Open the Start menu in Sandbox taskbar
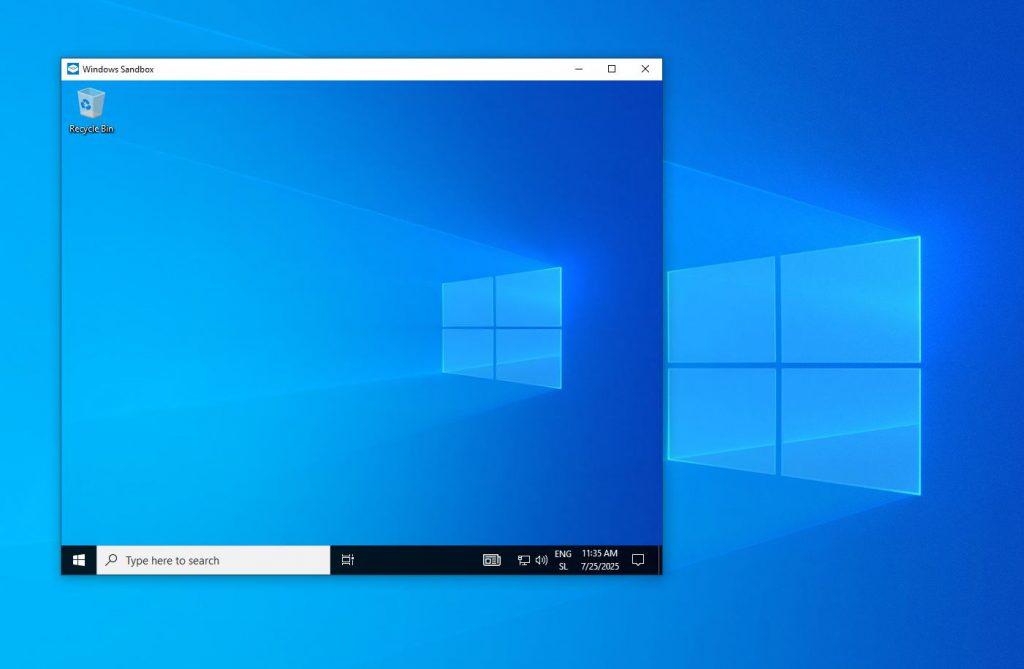The height and width of the screenshot is (669, 1024). [x=79, y=560]
